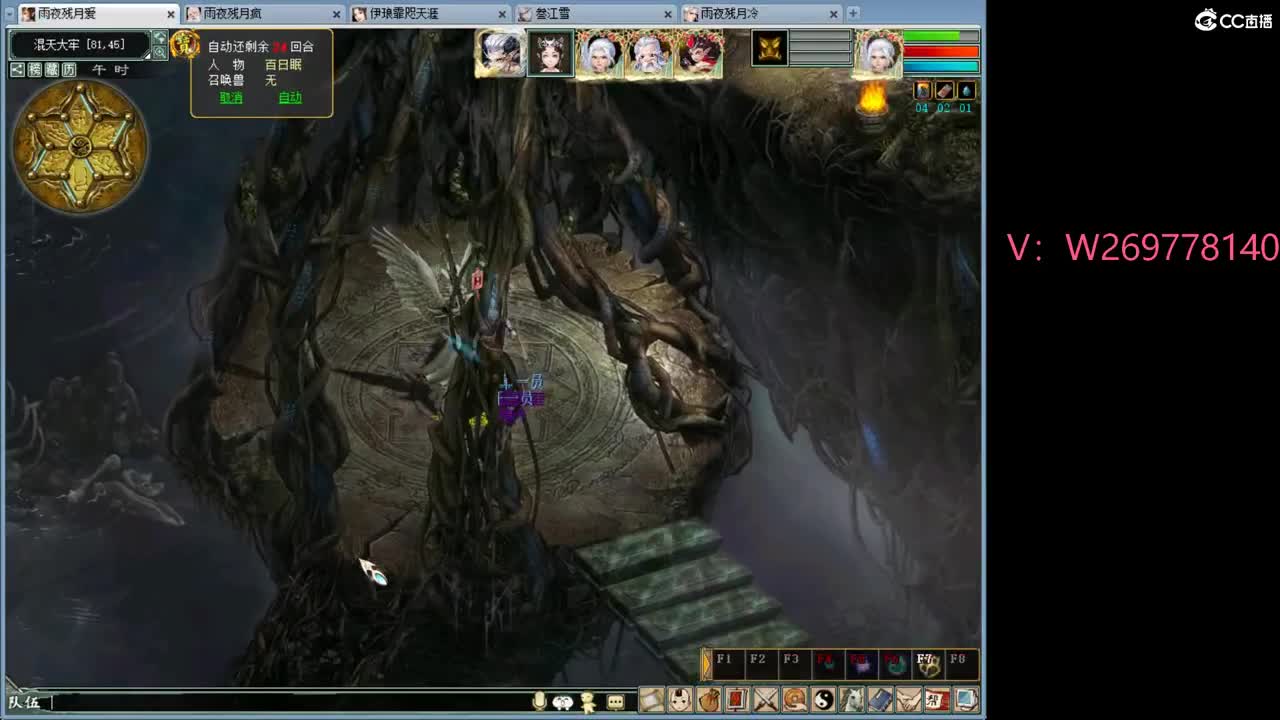Image resolution: width=1280 pixels, height=720 pixels.
Task: Open the tab list dropdown arrow at far left
Action: point(10,13)
